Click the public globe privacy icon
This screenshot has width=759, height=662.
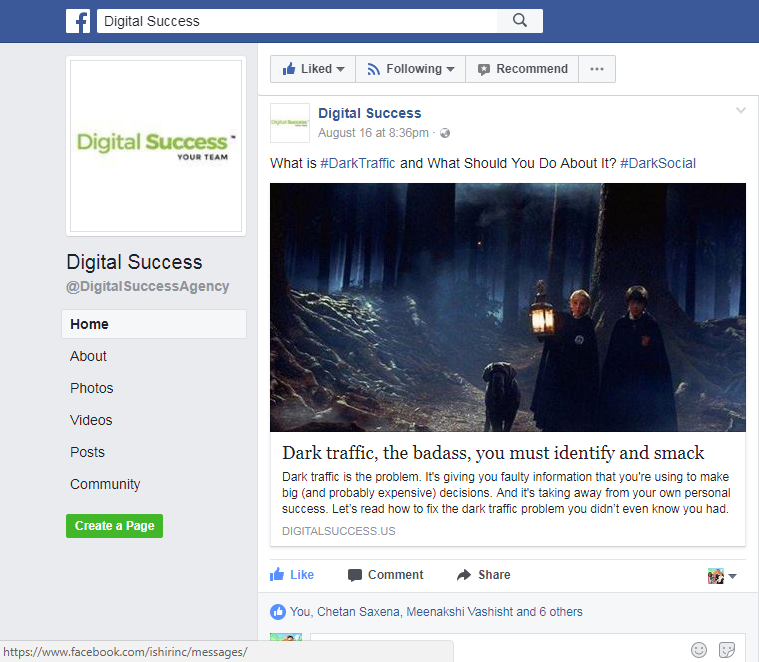coord(445,133)
